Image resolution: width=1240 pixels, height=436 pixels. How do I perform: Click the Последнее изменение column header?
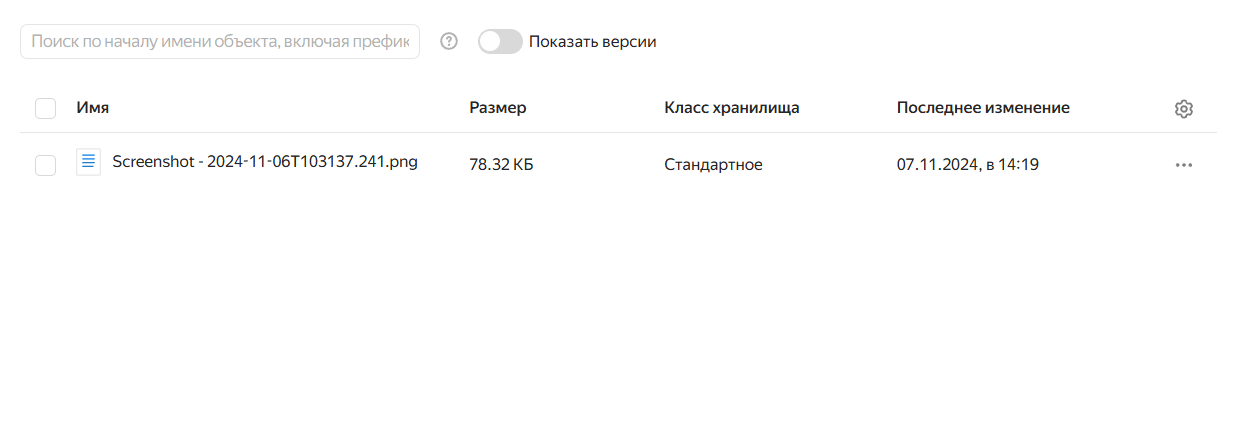pos(983,108)
